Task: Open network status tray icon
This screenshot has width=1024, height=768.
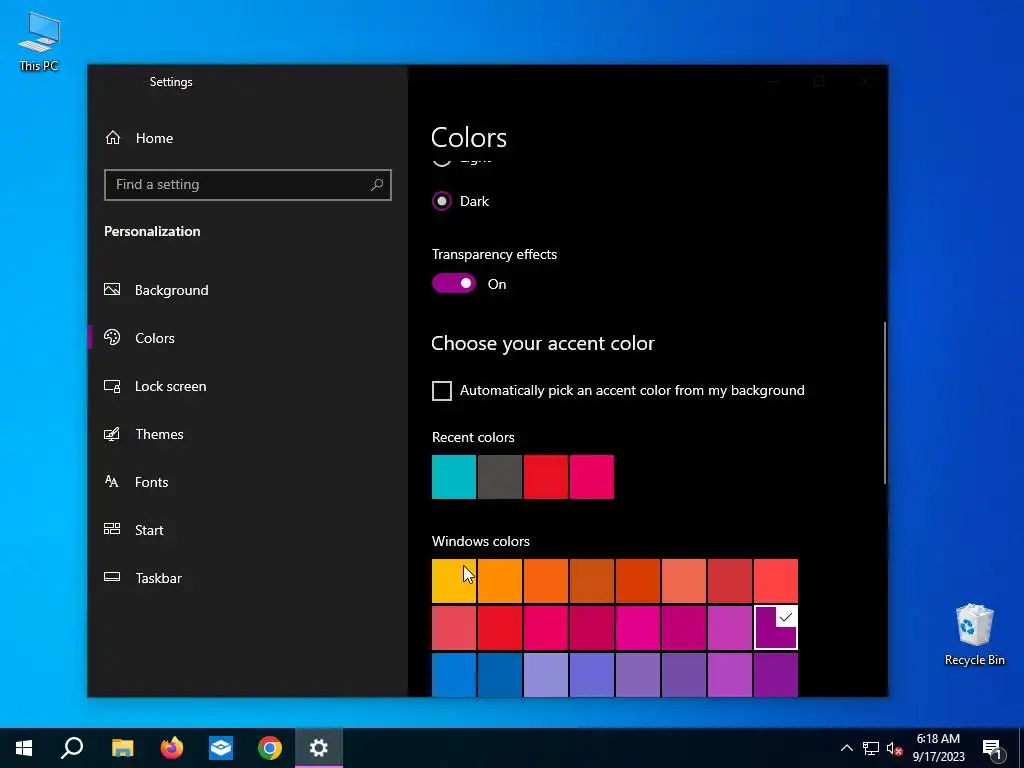Action: (x=871, y=748)
